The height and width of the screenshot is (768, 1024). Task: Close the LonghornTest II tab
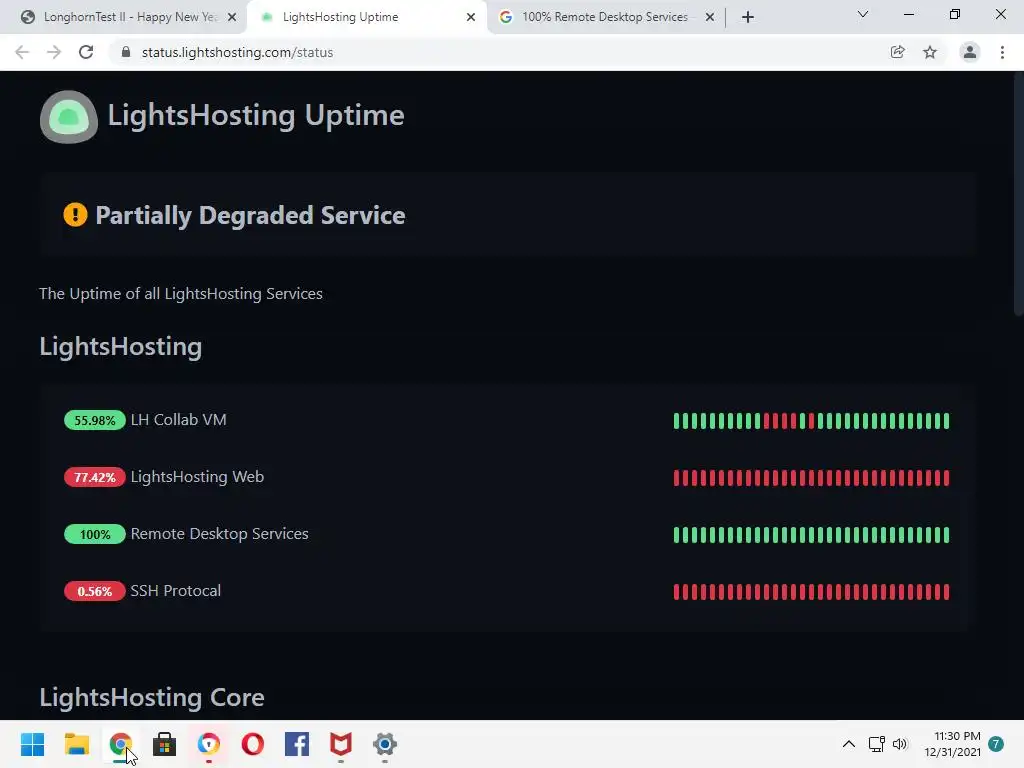pyautogui.click(x=232, y=17)
